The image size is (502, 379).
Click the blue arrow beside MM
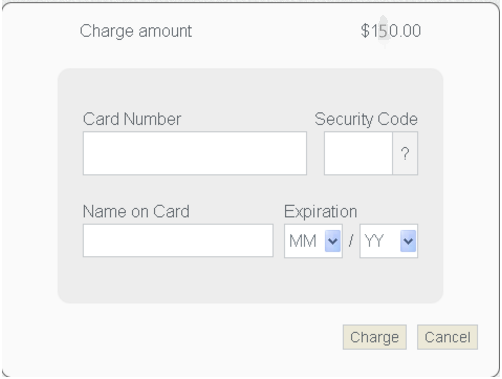pos(333,241)
